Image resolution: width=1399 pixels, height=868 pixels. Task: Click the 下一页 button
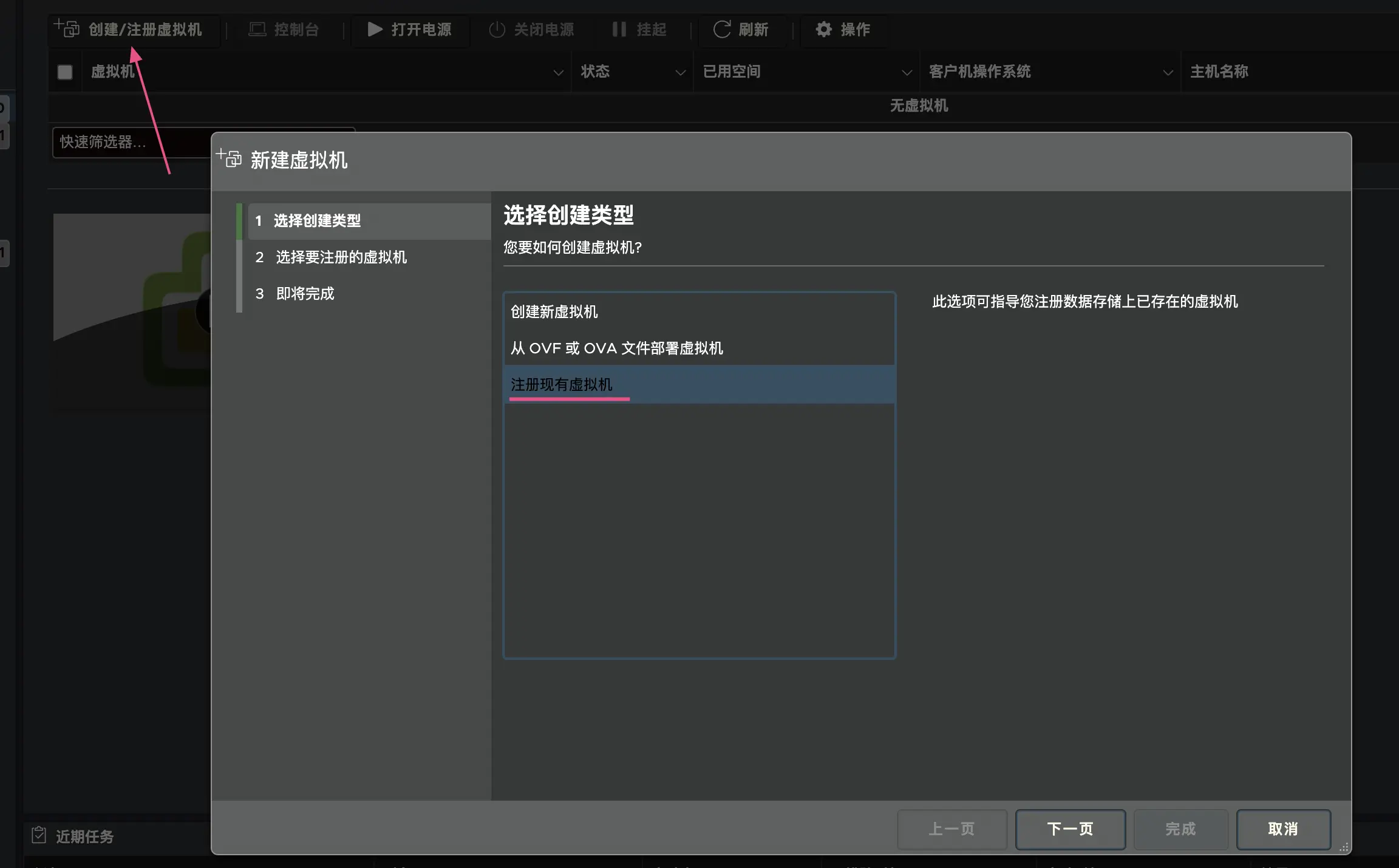[x=1070, y=829]
